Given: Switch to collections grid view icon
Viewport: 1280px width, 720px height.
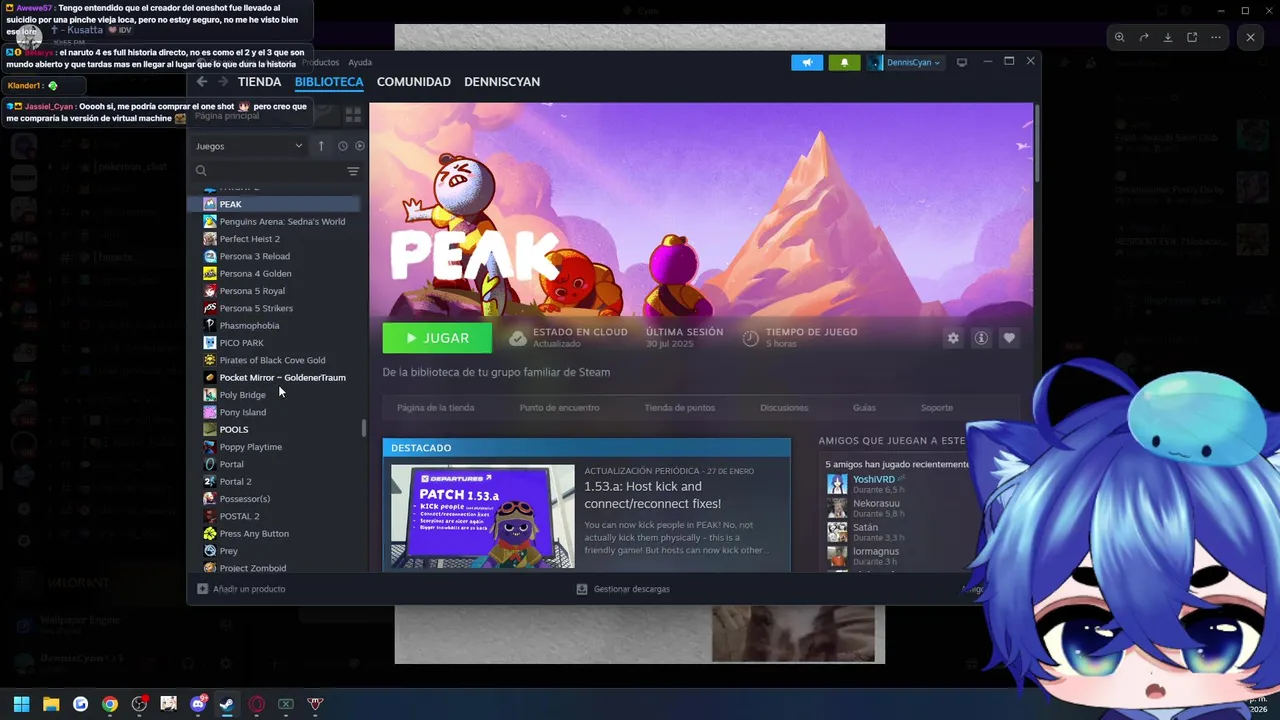Looking at the screenshot, I should 353,116.
